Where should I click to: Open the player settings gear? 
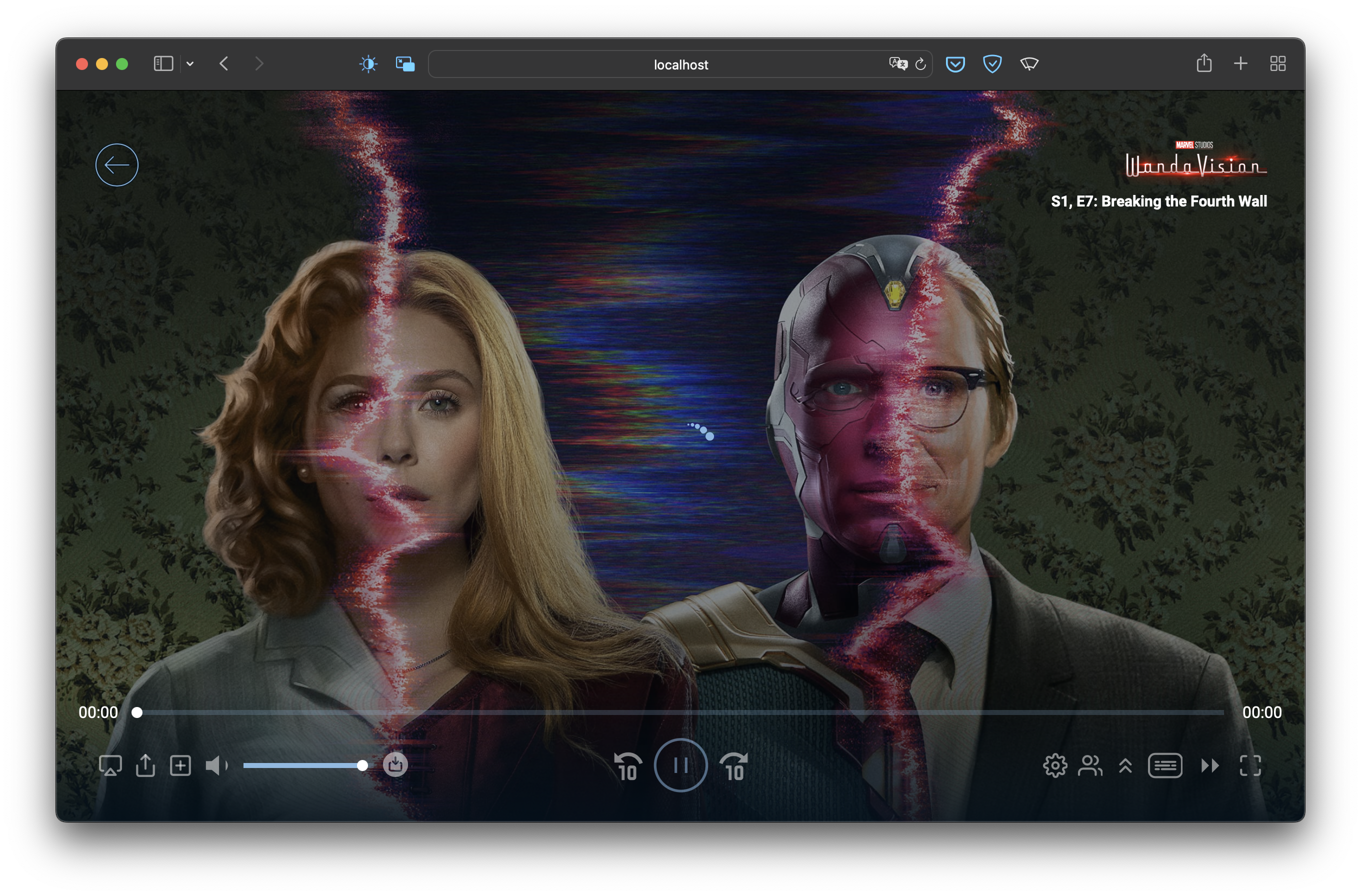[1054, 765]
